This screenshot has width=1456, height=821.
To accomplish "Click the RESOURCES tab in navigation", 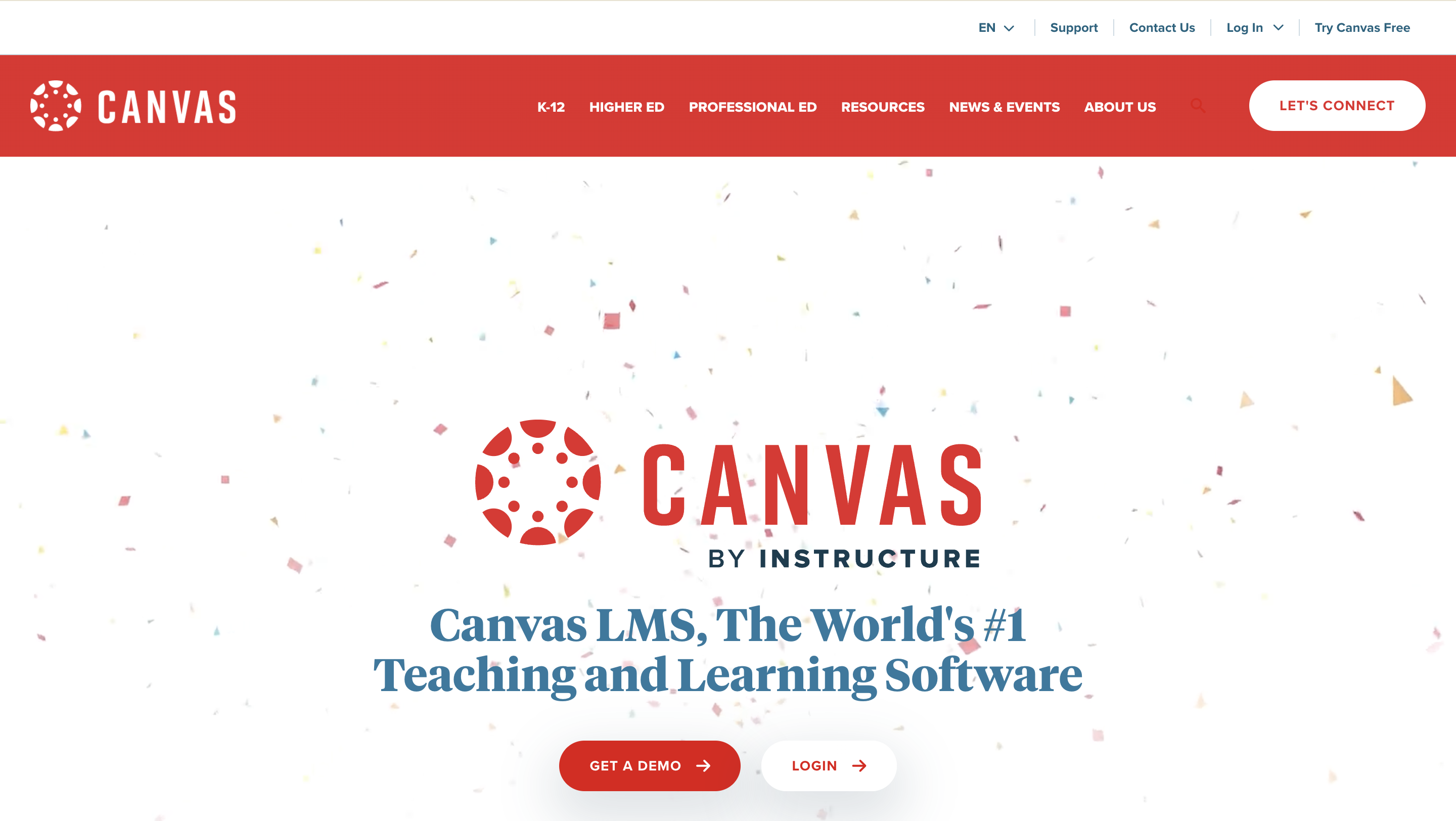I will pyautogui.click(x=883, y=107).
